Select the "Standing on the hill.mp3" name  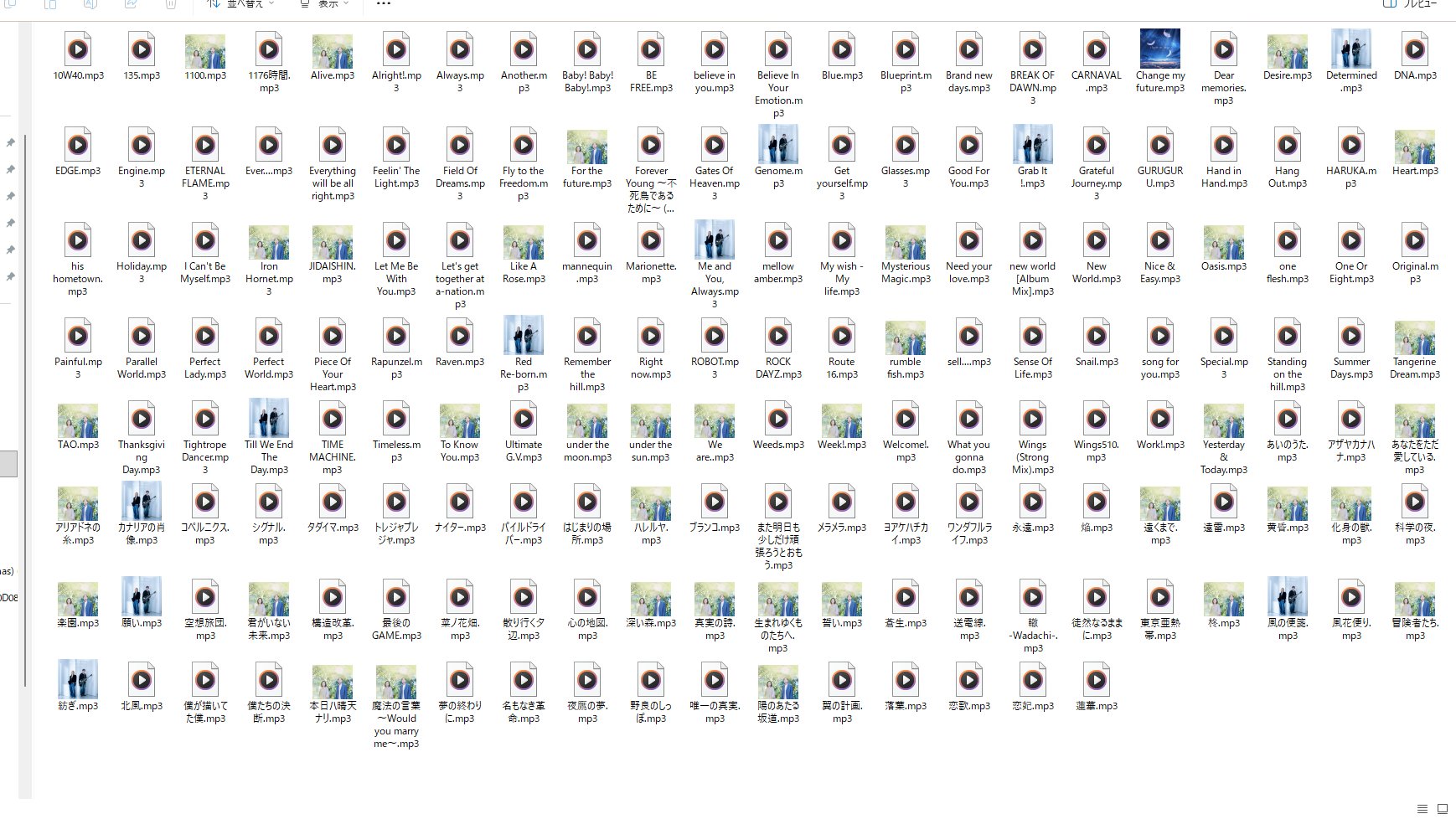1288,374
